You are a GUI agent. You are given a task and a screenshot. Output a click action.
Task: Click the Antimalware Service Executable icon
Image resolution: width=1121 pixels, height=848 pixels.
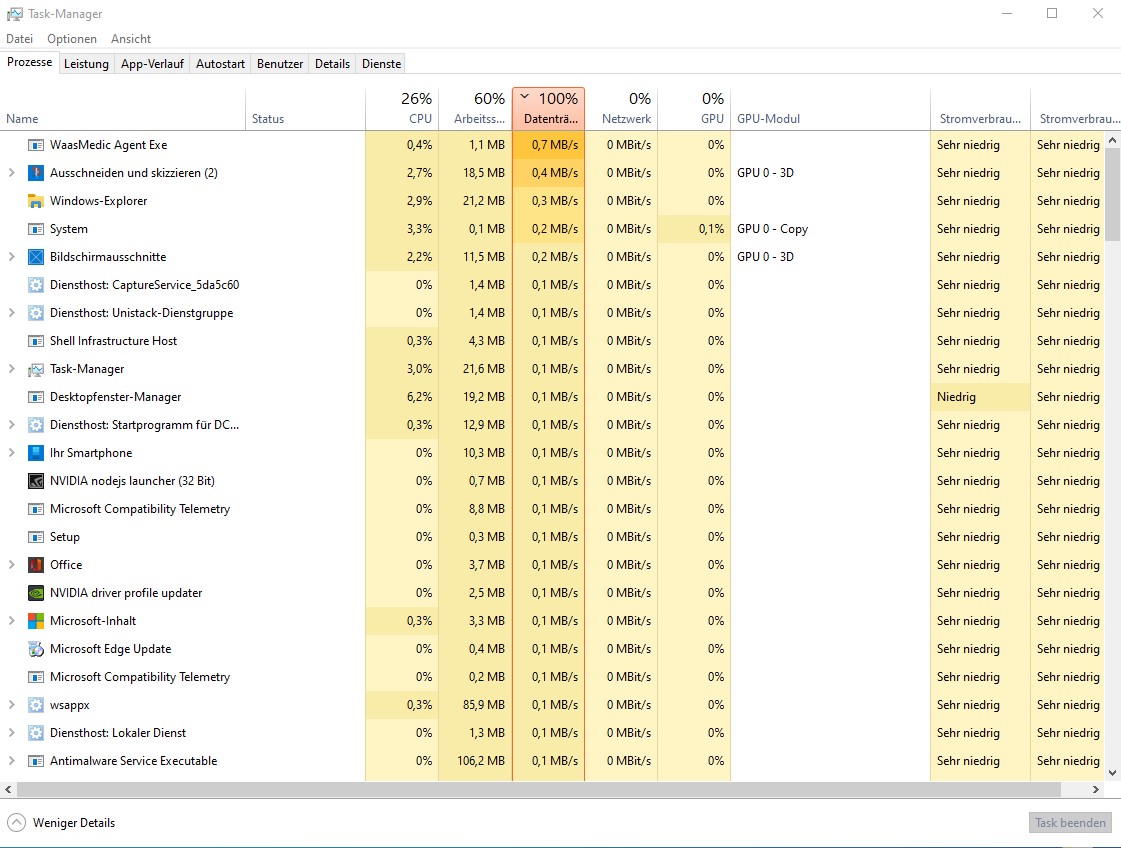(36, 761)
